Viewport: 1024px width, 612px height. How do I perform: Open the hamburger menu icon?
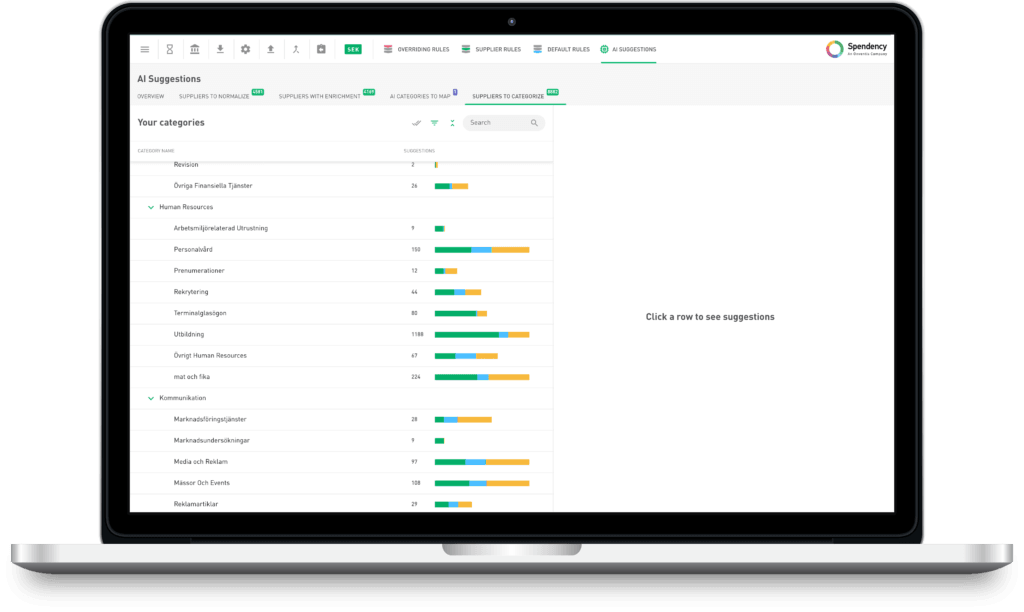pyautogui.click(x=145, y=49)
